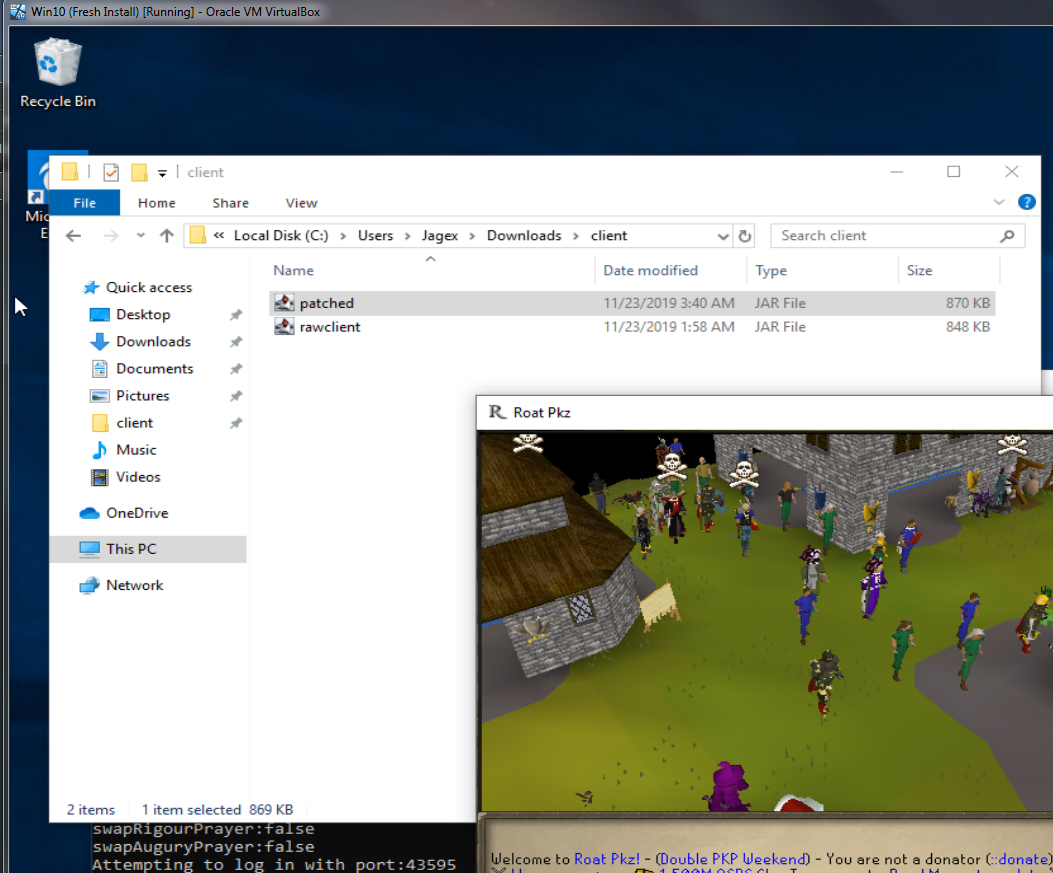Open the address bar history dropdown

click(x=723, y=236)
